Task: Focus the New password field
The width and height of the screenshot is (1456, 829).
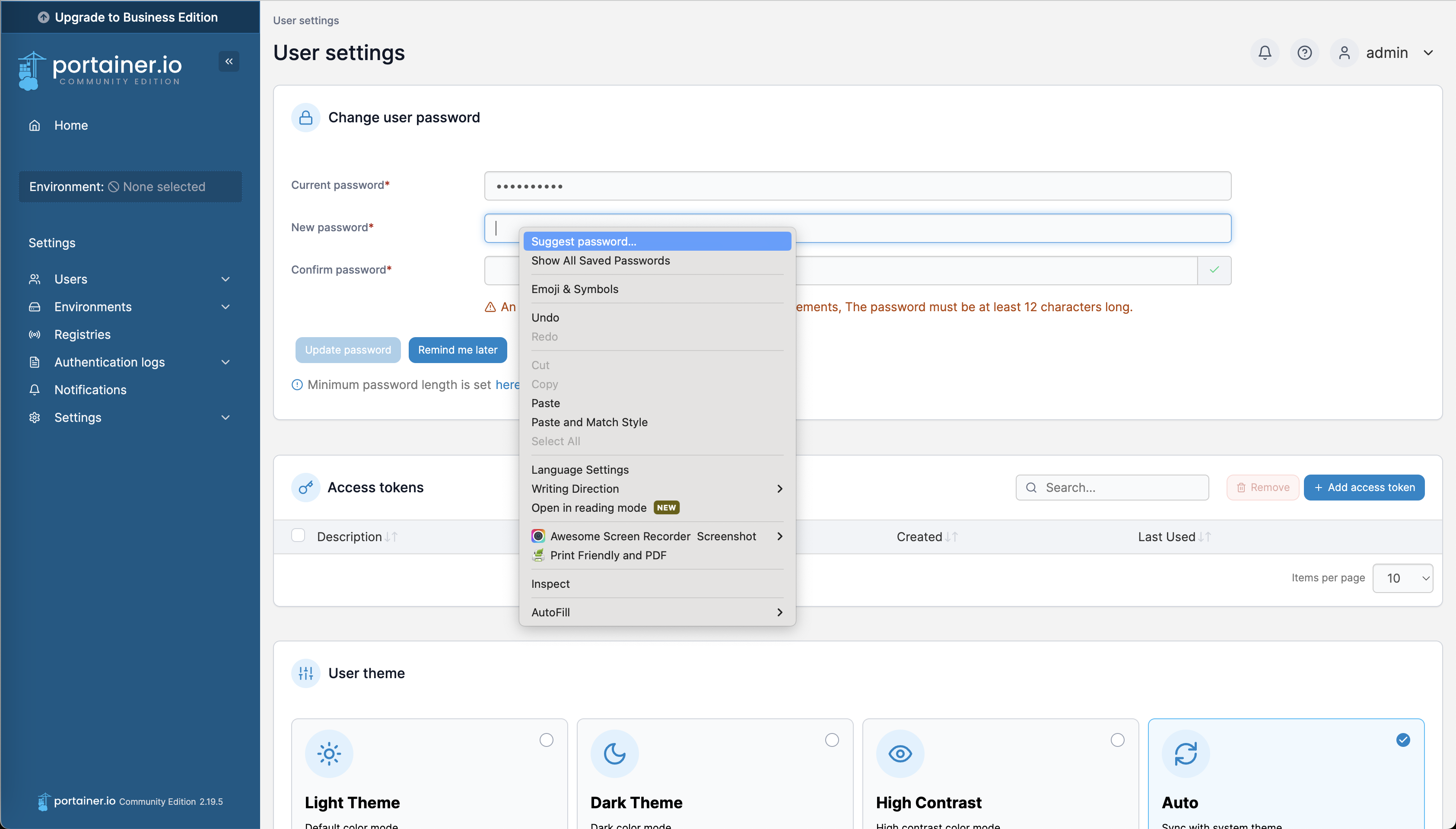Action: tap(858, 228)
